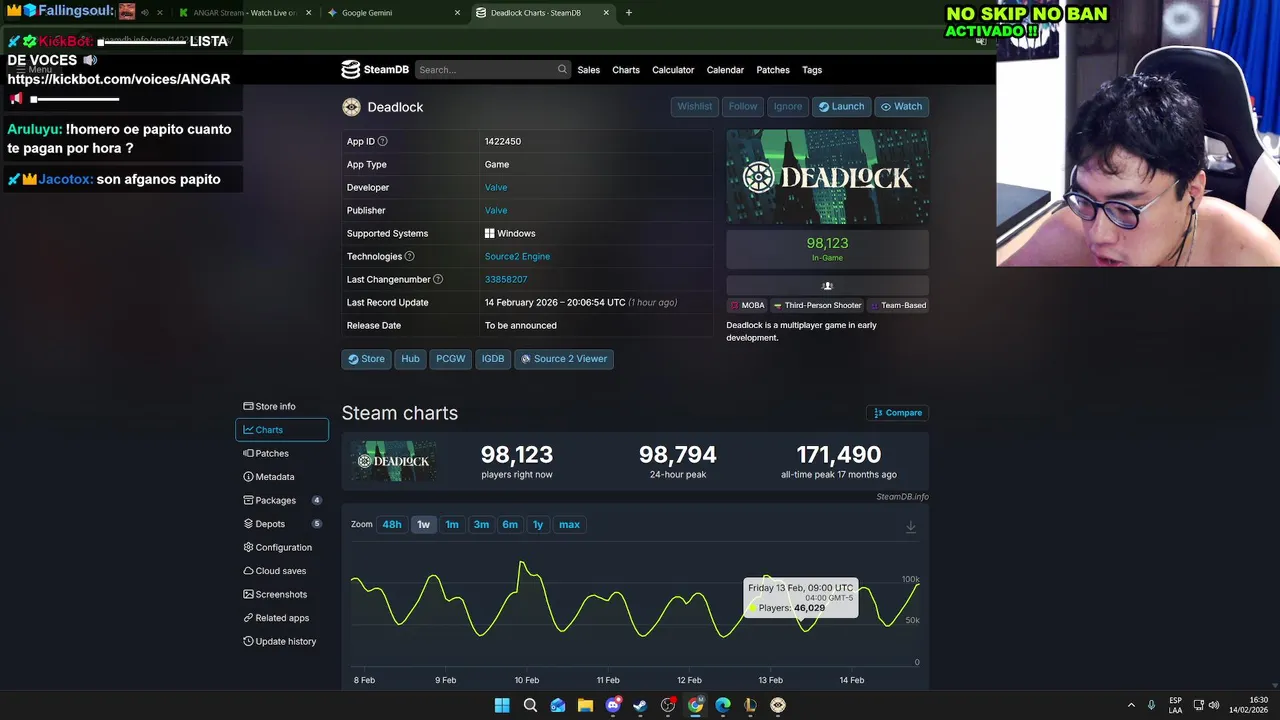Open the Calculator page
1280x720 pixels.
673,70
